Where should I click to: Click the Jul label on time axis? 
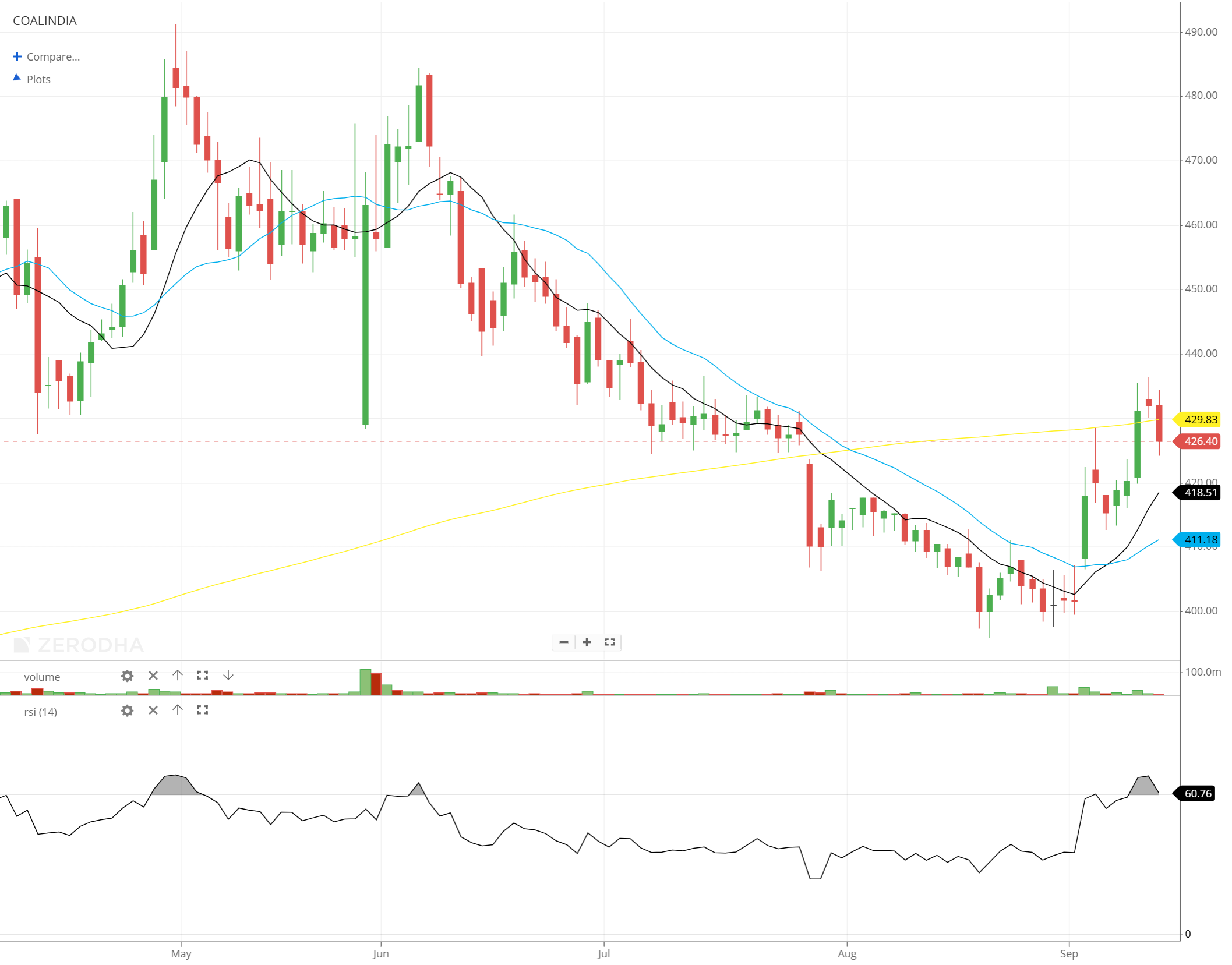(603, 953)
